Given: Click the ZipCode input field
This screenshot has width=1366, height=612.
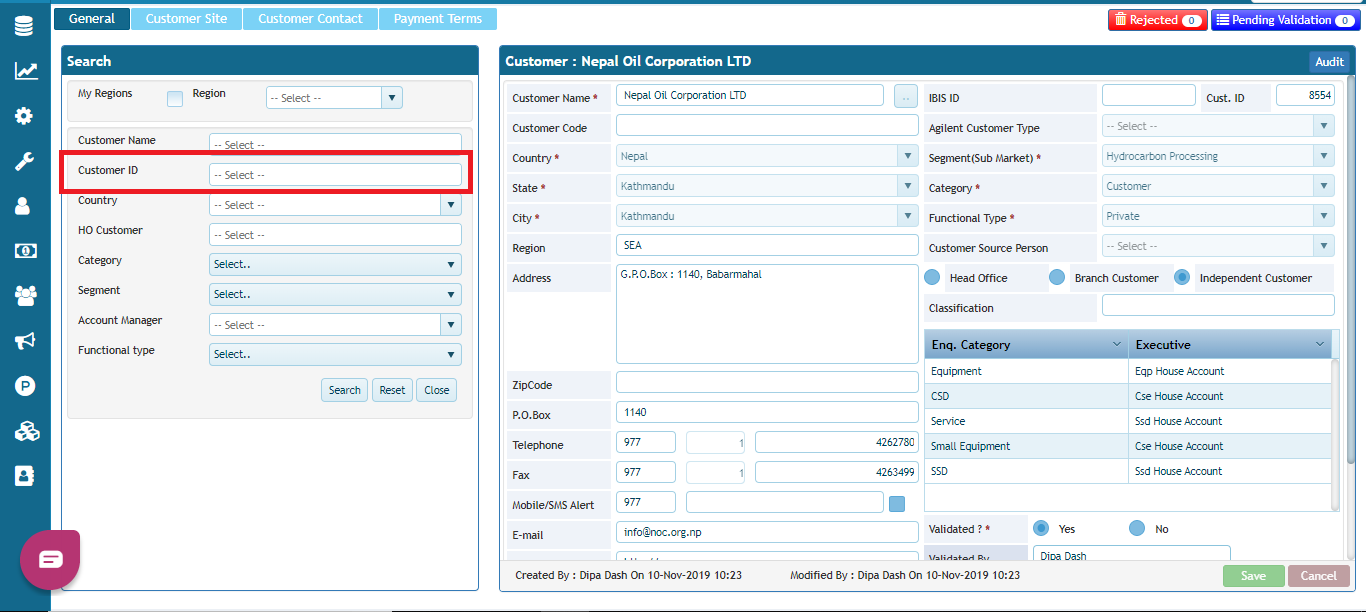Looking at the screenshot, I should (x=767, y=382).
